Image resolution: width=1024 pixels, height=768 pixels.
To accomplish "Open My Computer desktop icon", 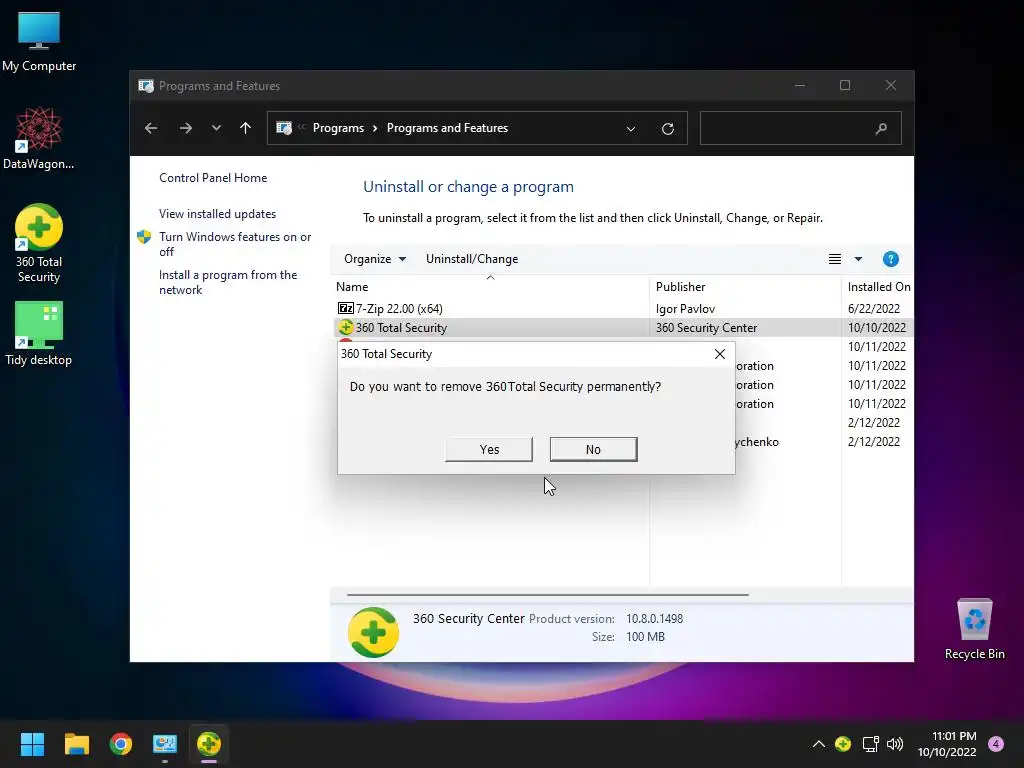I will tap(39, 42).
